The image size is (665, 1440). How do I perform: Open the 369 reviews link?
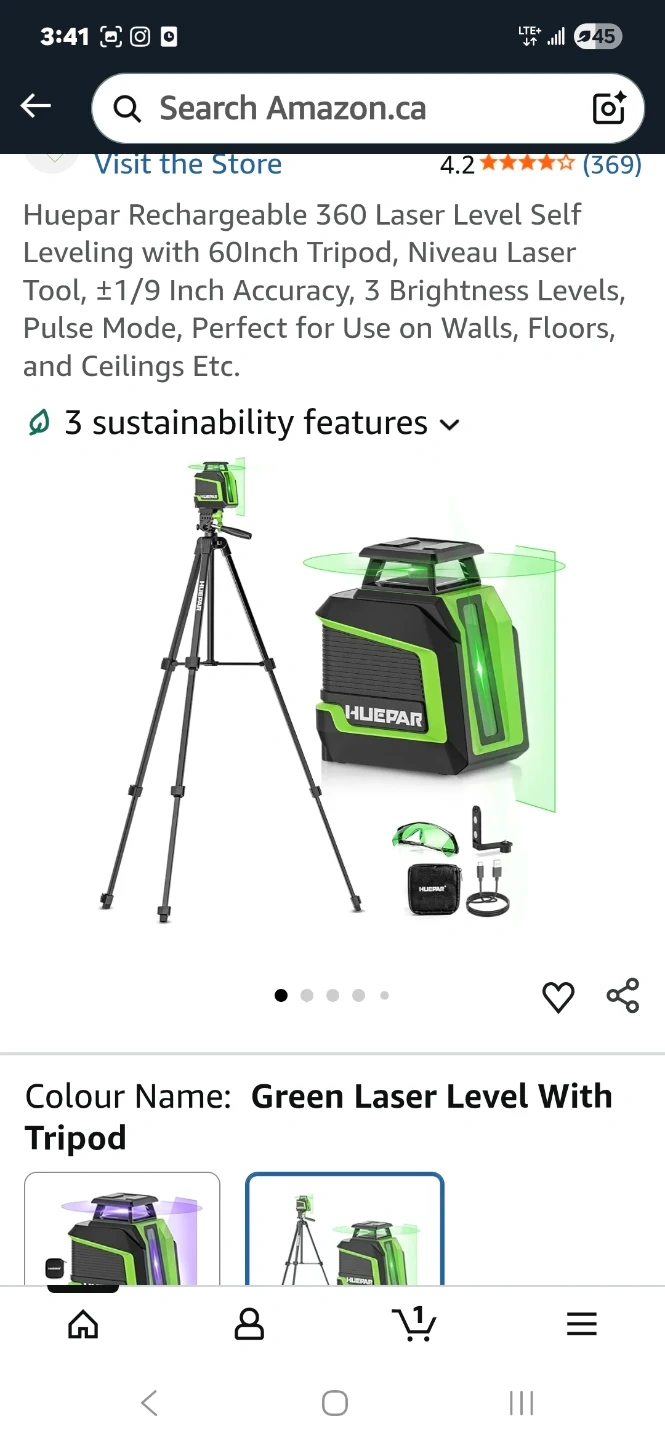[612, 164]
